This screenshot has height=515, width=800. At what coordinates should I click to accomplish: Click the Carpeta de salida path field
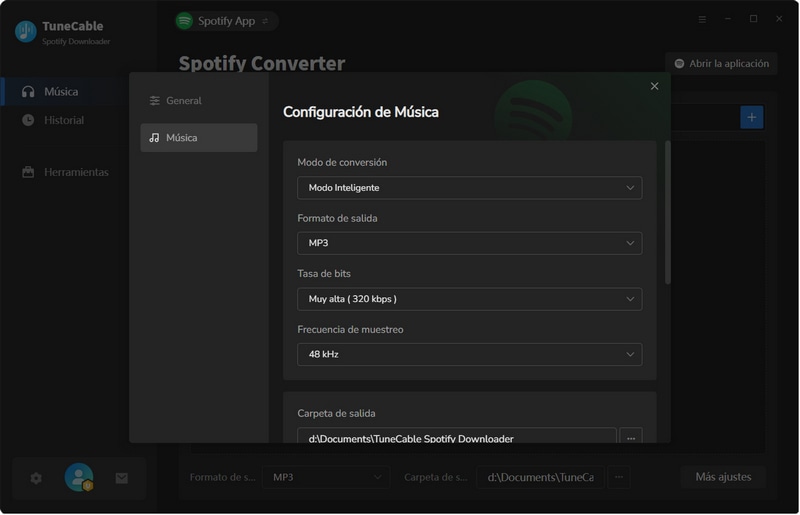(456, 438)
